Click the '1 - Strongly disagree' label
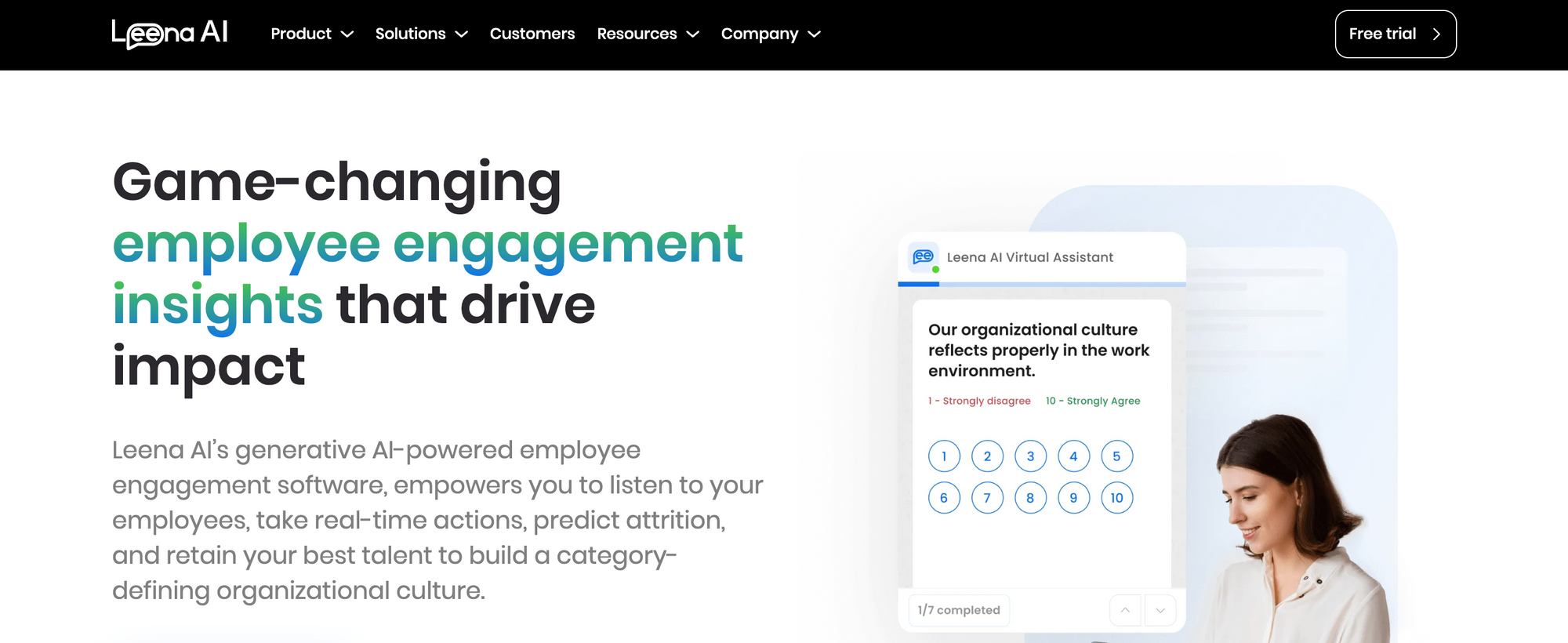Image resolution: width=1568 pixels, height=643 pixels. click(x=979, y=401)
